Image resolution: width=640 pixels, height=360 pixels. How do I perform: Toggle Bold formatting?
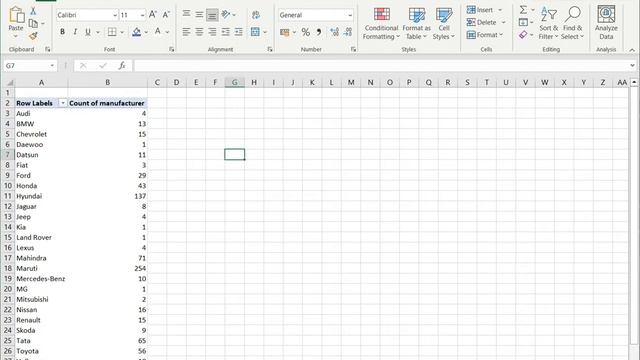coord(62,31)
